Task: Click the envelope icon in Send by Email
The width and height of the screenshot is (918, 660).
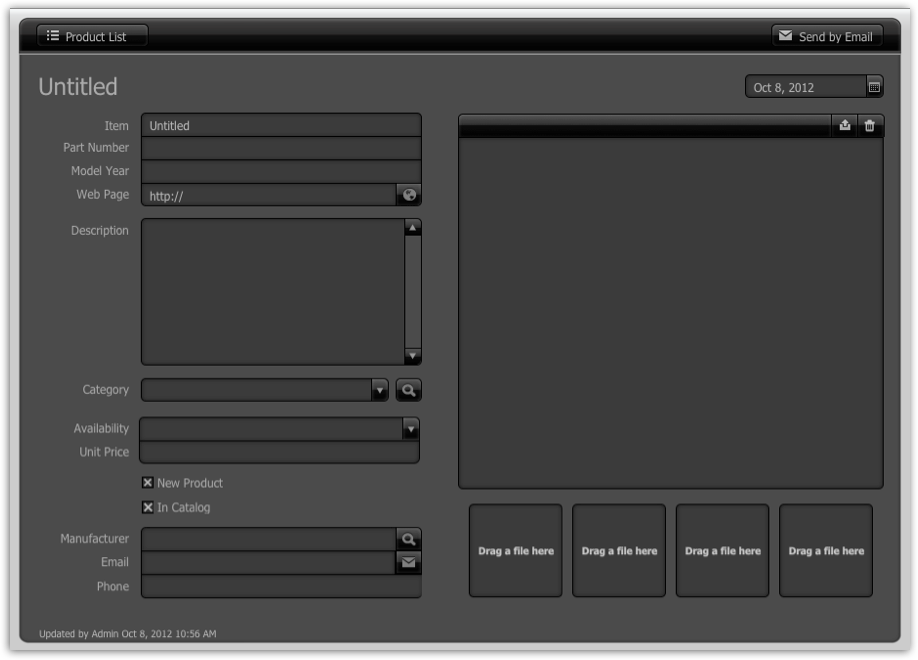Action: pyautogui.click(x=787, y=34)
